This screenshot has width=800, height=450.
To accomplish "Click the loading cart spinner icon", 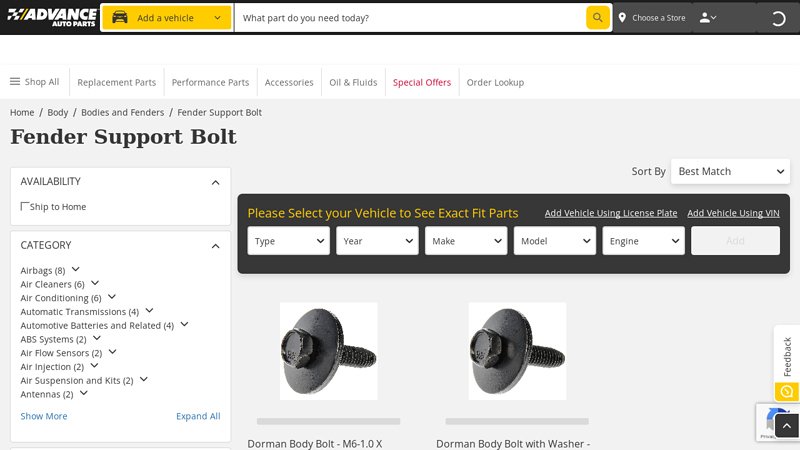I will pyautogui.click(x=778, y=19).
